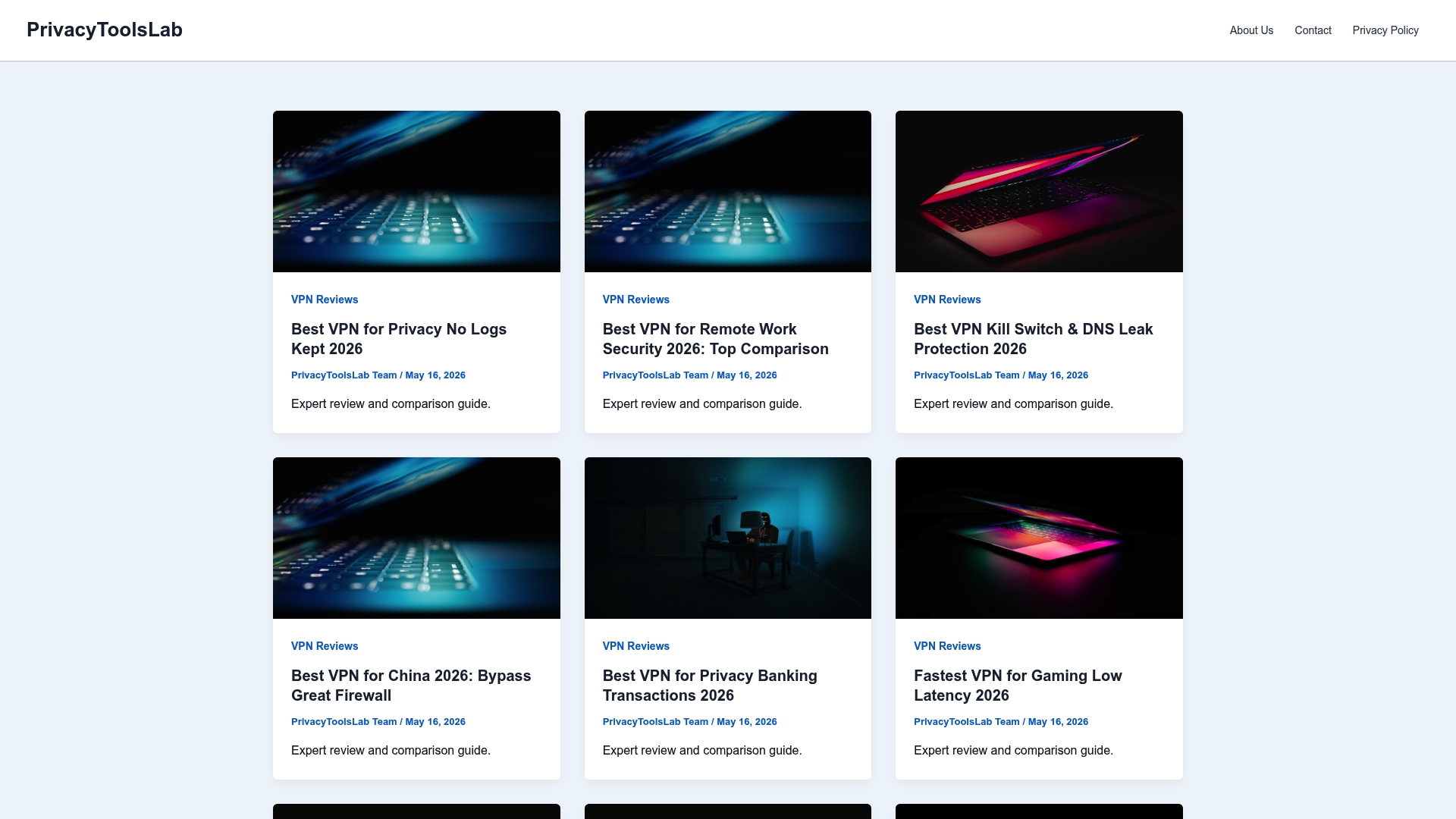Click excerpt text on the Gaming Low Latency card

pyautogui.click(x=1013, y=751)
